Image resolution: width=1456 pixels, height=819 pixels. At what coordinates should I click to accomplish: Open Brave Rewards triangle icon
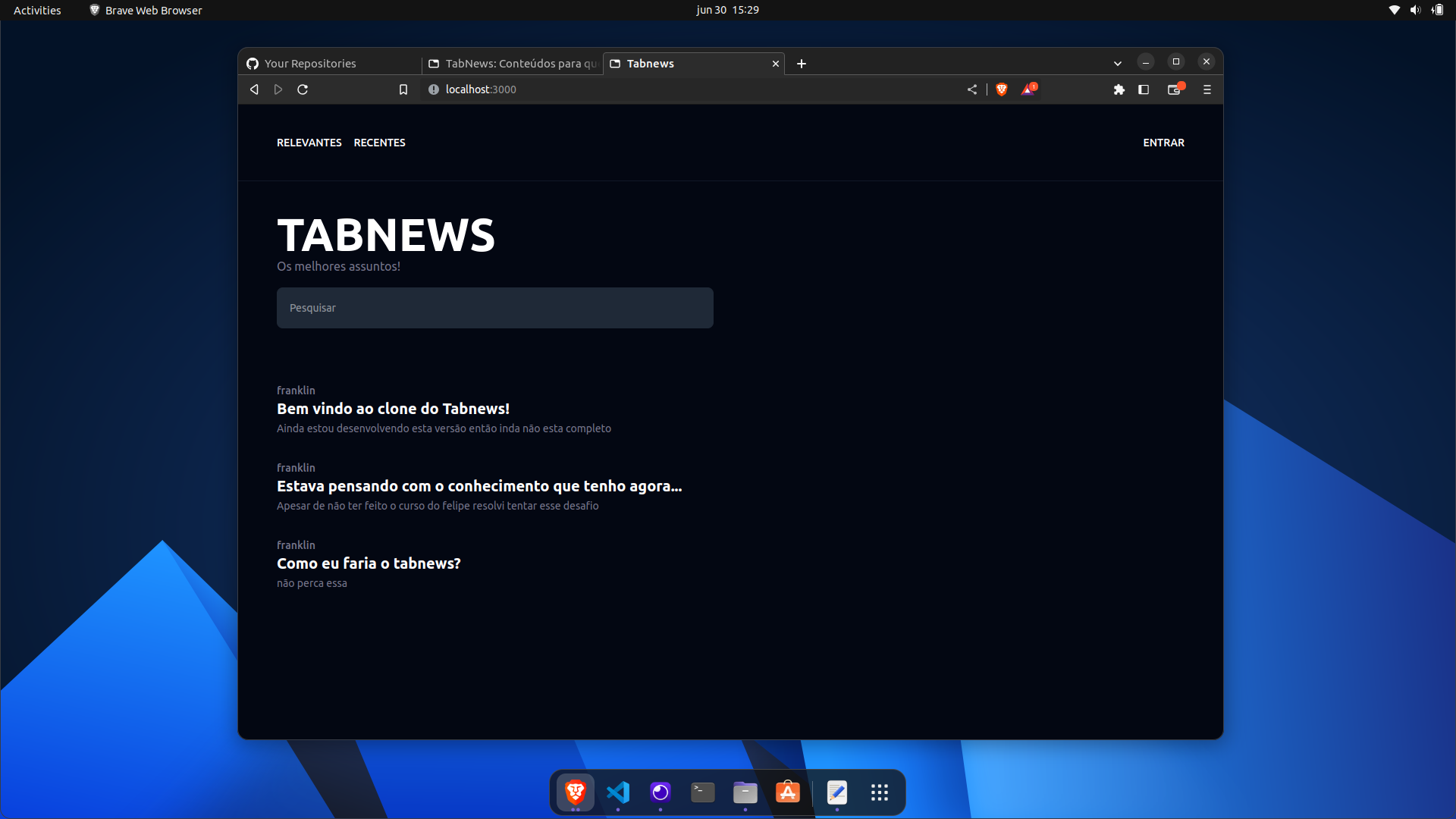point(1028,89)
